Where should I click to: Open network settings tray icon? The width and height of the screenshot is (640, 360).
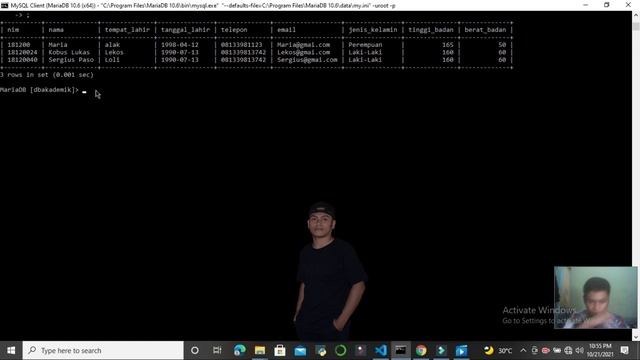tap(568, 350)
